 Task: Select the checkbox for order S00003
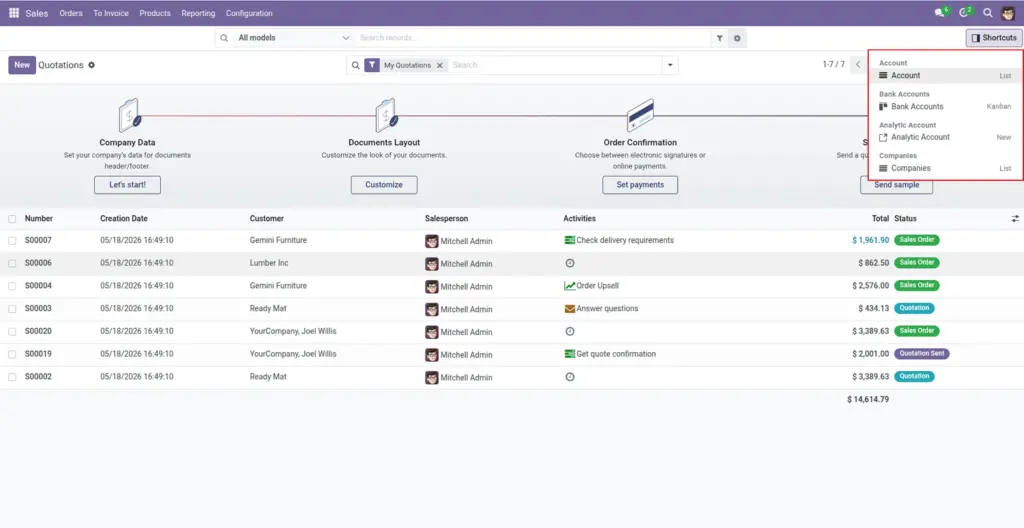[12, 308]
